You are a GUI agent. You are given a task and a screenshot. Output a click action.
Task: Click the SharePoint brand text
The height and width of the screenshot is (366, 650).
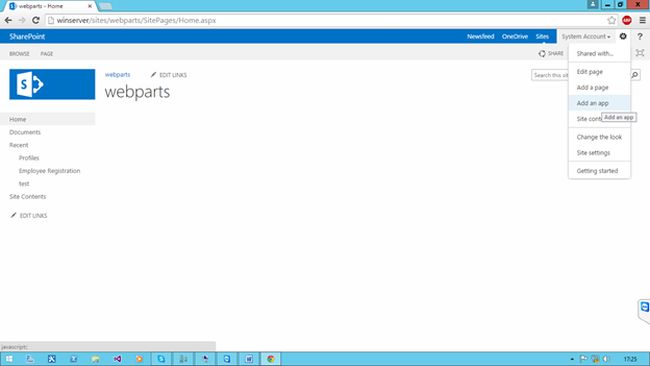27,36
